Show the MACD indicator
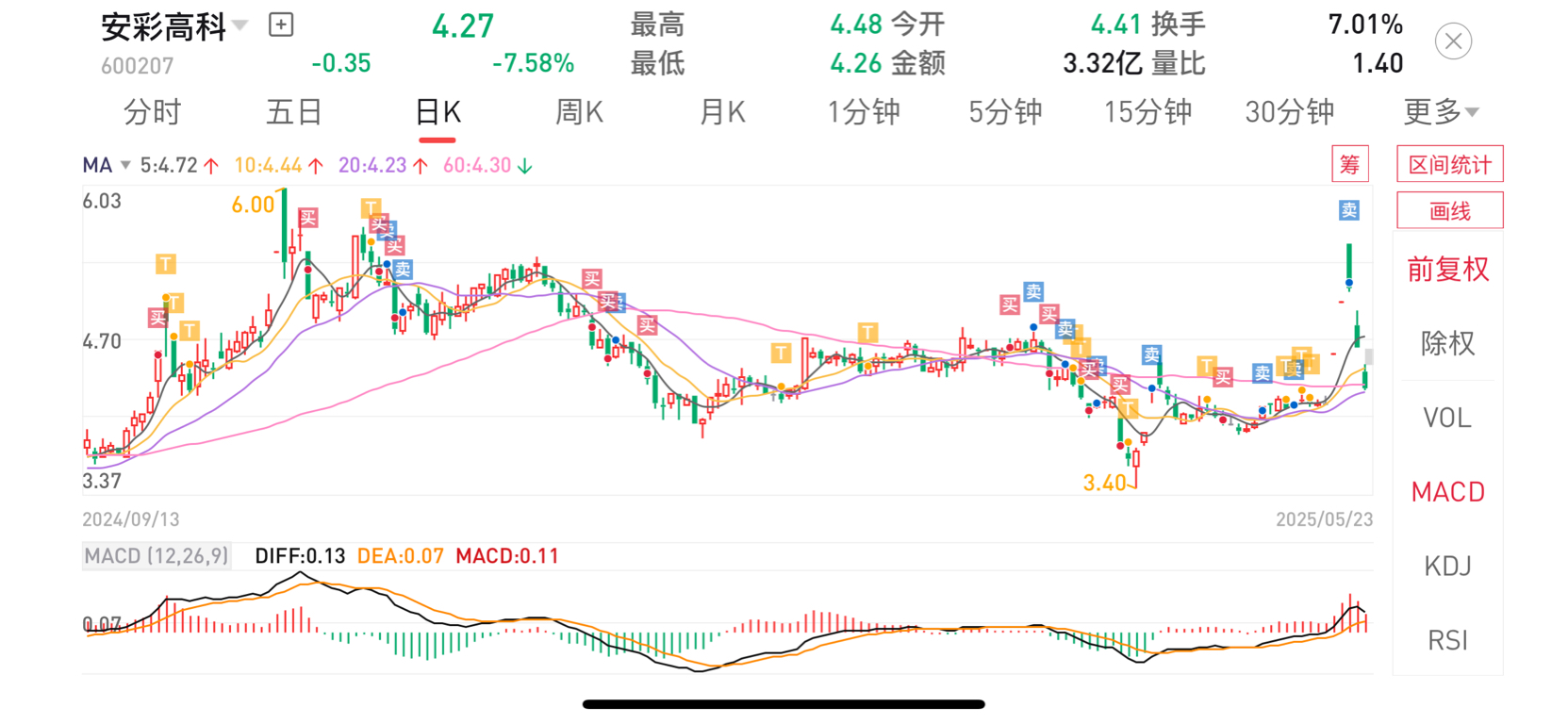 click(x=1447, y=492)
